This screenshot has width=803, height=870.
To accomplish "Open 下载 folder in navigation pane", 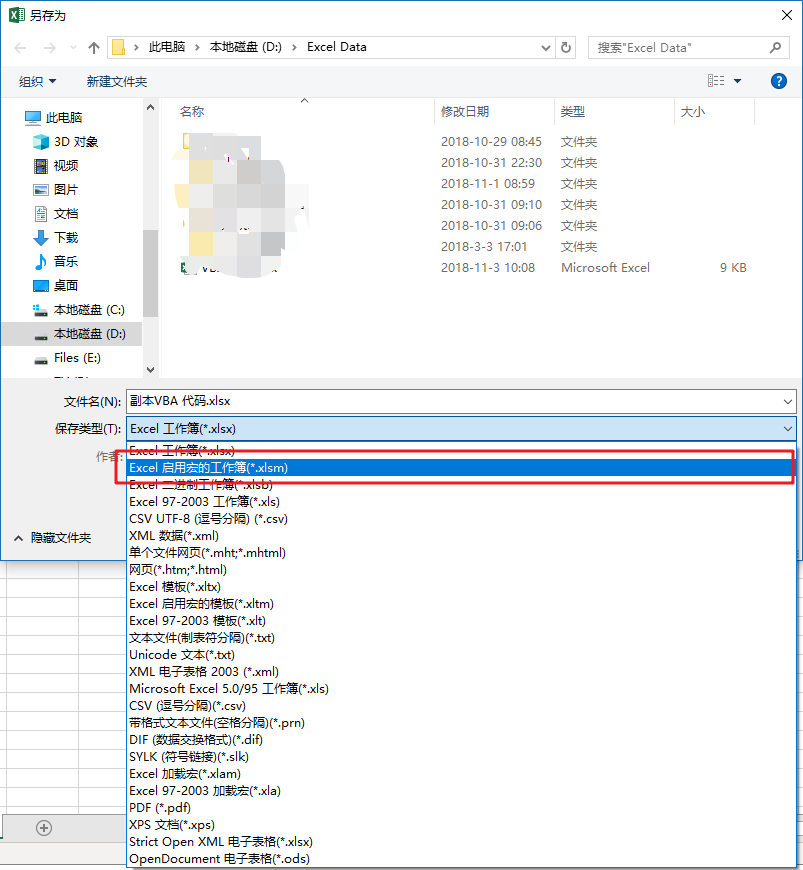I will pos(65,238).
